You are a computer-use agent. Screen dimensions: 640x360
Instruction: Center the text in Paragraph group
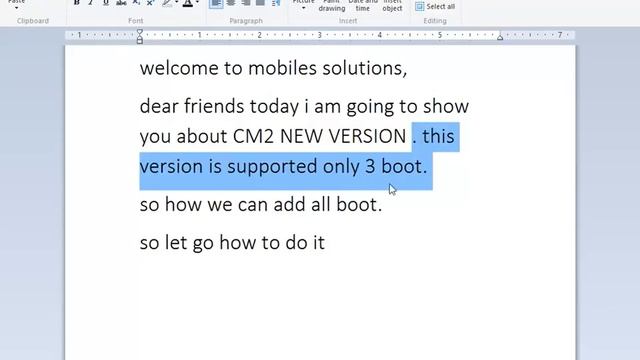pyautogui.click(x=231, y=3)
